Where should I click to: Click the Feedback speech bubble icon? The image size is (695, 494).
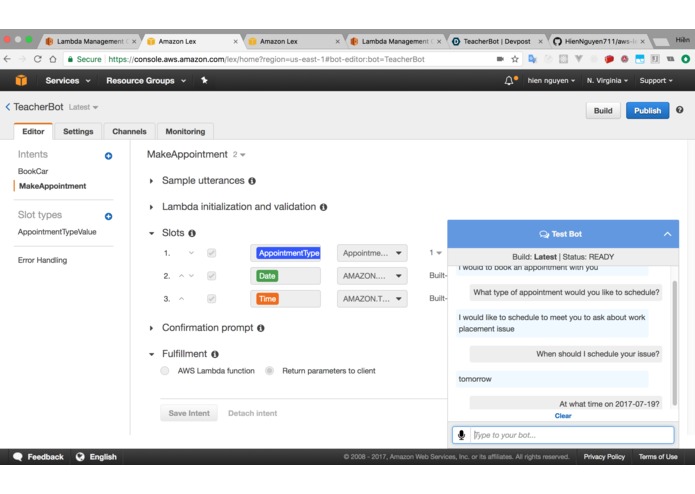[18, 456]
